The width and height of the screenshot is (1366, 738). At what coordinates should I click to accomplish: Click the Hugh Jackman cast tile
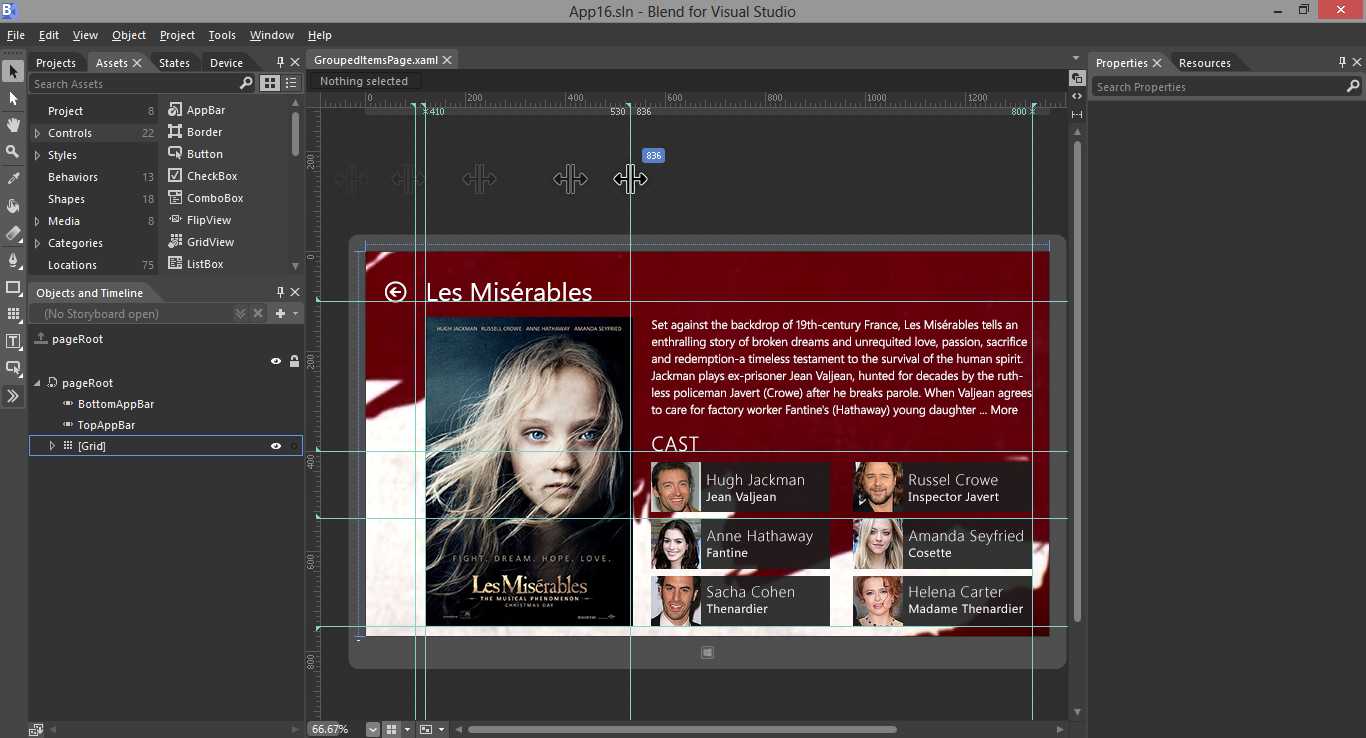pyautogui.click(x=740, y=487)
